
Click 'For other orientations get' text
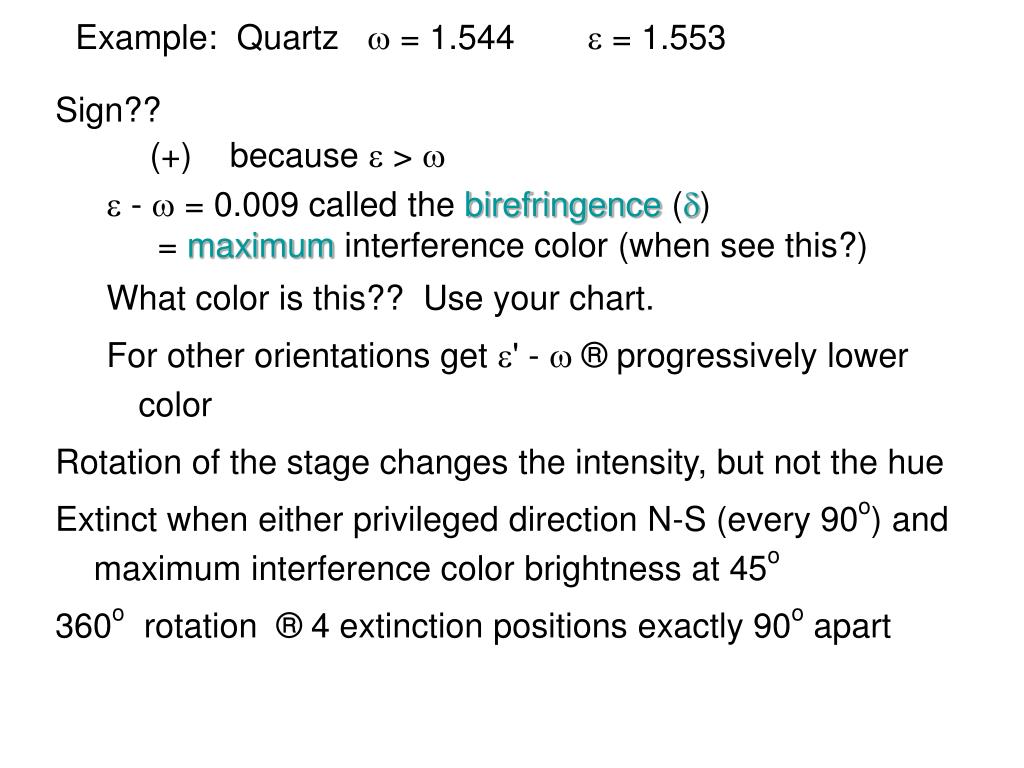pos(297,357)
